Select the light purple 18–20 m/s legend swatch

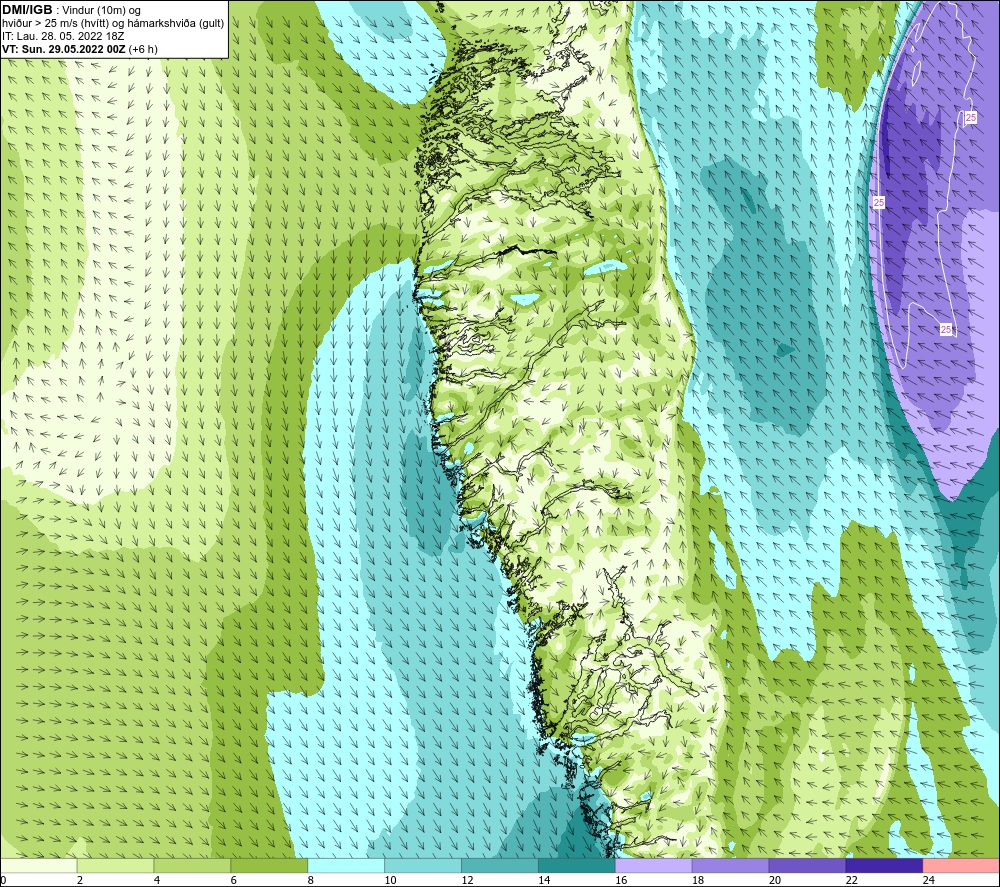click(x=730, y=866)
